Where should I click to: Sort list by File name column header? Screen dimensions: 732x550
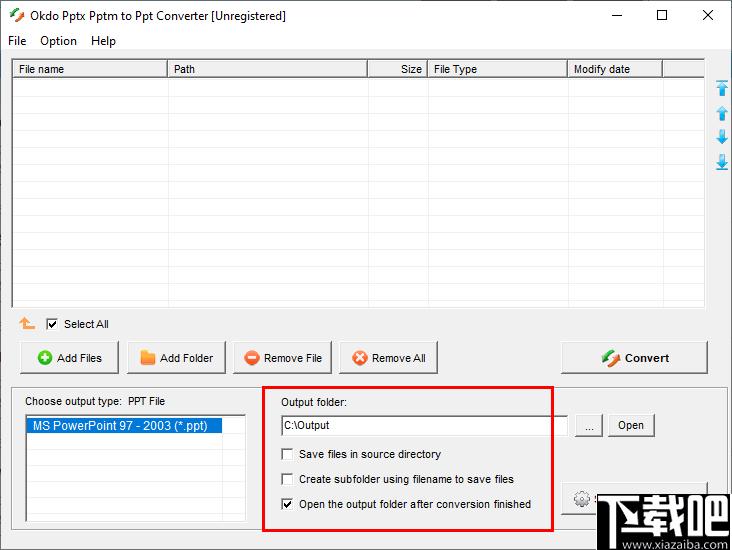click(x=90, y=69)
